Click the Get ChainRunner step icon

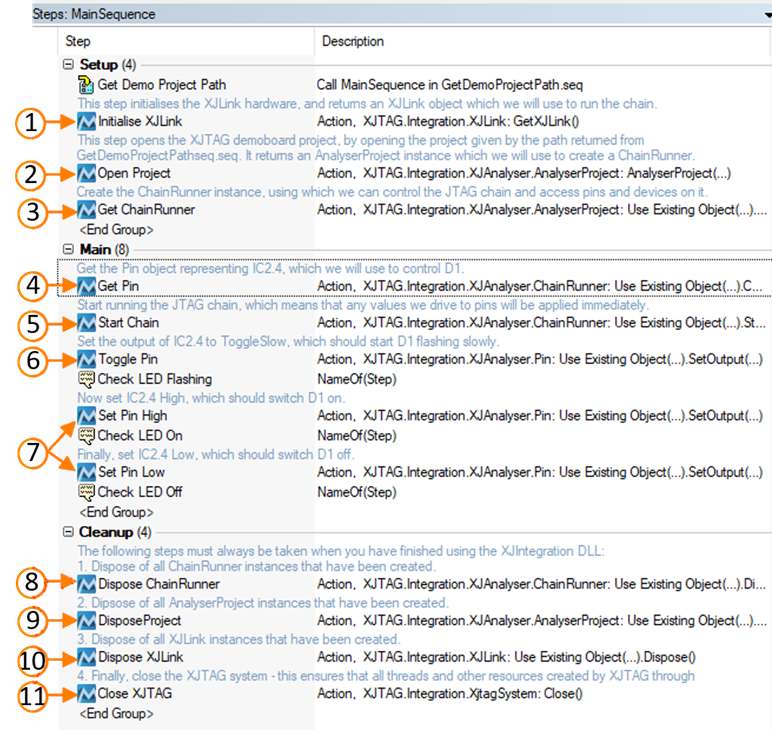[86, 210]
